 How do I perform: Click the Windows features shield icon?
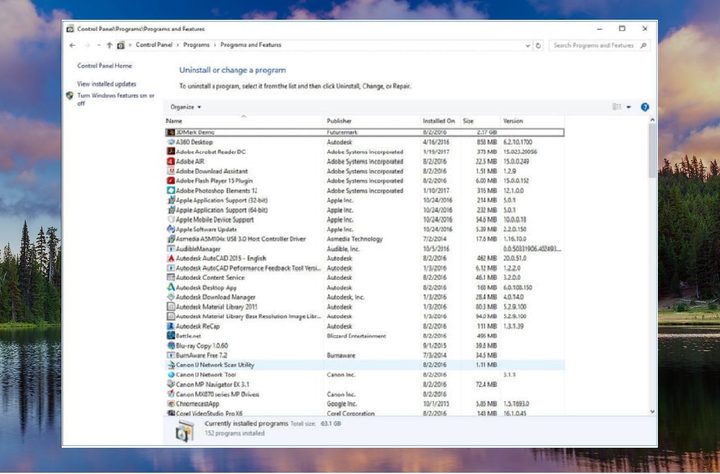coord(70,96)
